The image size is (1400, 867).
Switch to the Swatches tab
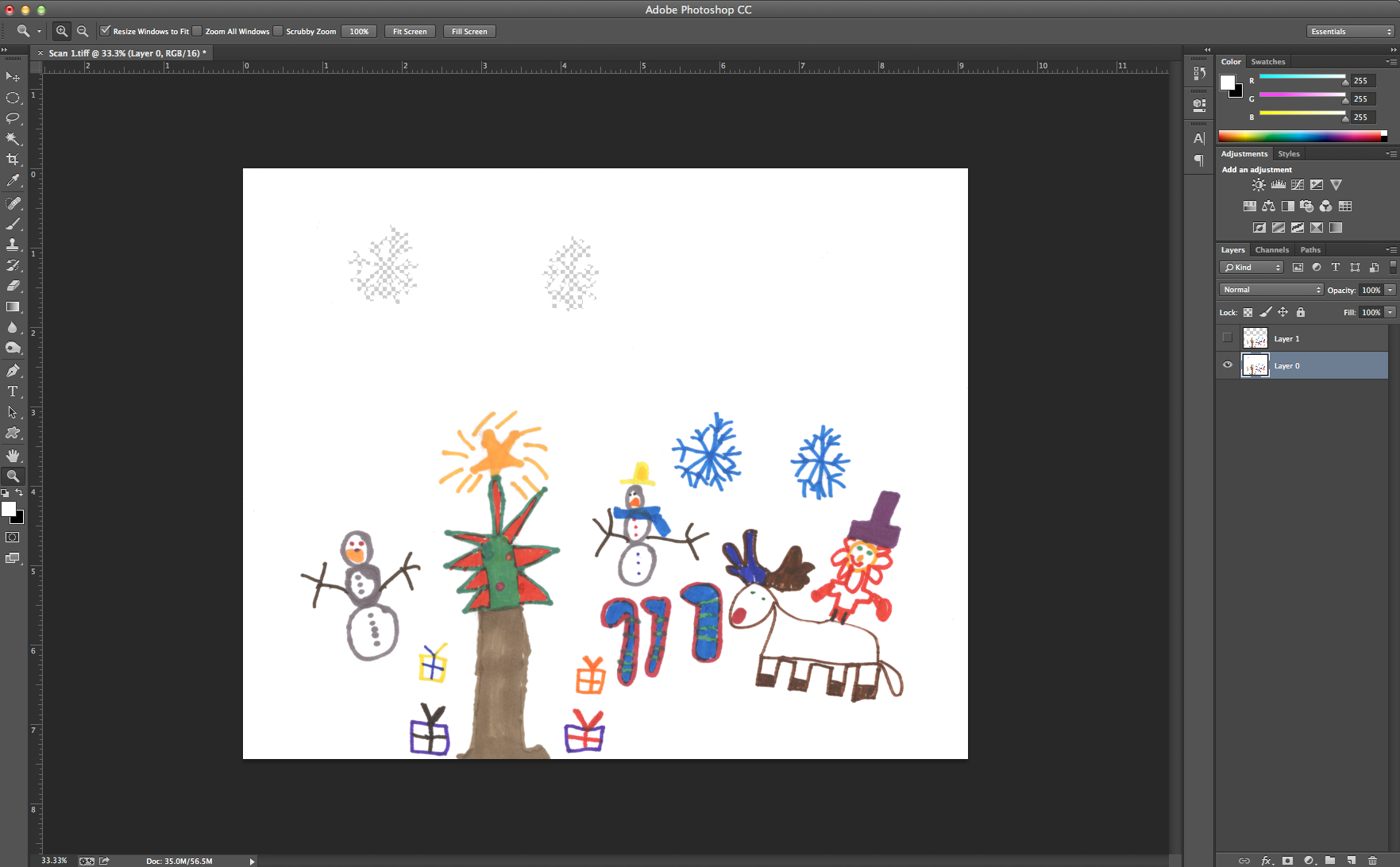click(1268, 62)
